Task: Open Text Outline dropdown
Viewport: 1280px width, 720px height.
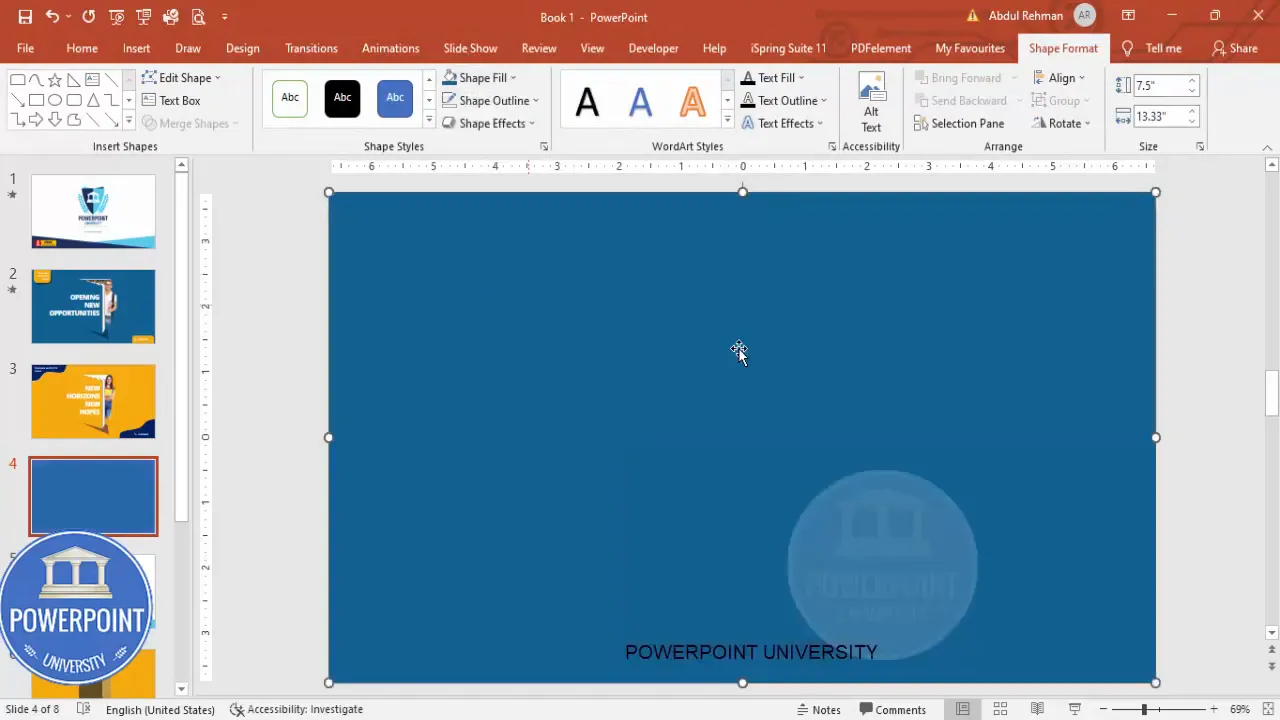Action: (784, 100)
